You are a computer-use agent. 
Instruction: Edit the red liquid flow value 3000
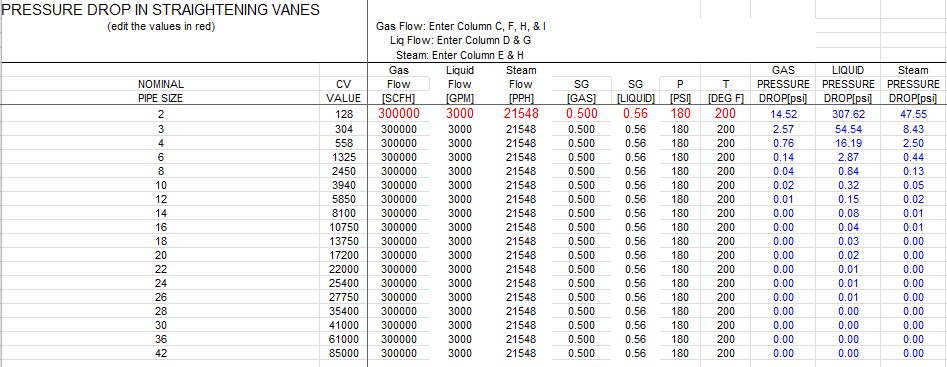(460, 113)
